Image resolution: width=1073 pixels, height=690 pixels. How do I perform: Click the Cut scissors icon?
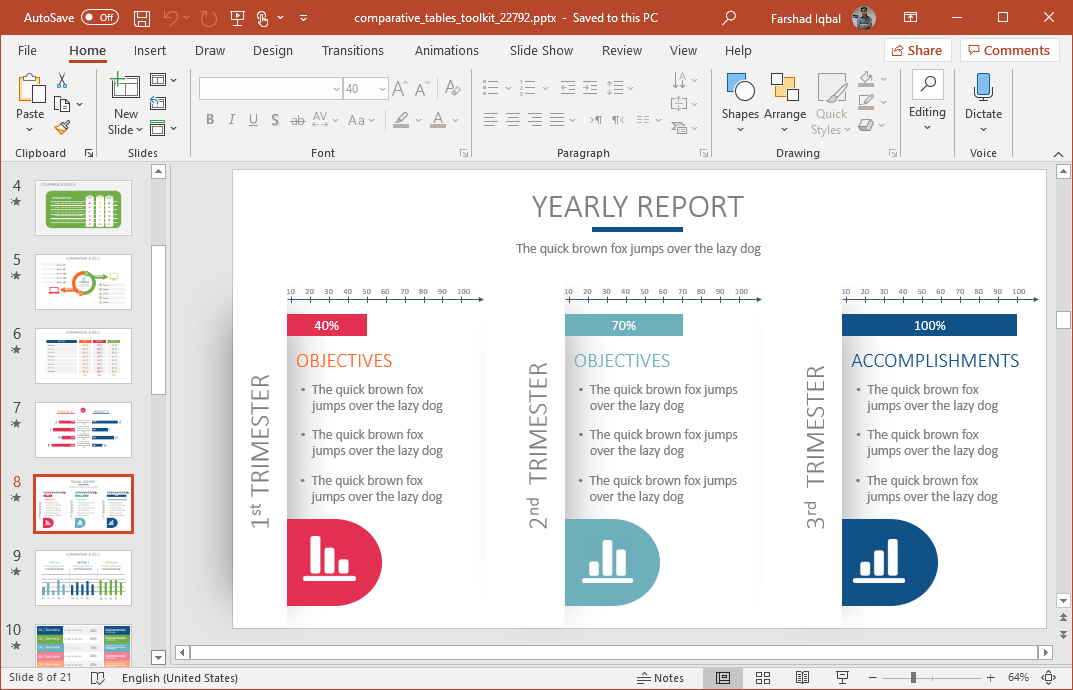tap(62, 81)
